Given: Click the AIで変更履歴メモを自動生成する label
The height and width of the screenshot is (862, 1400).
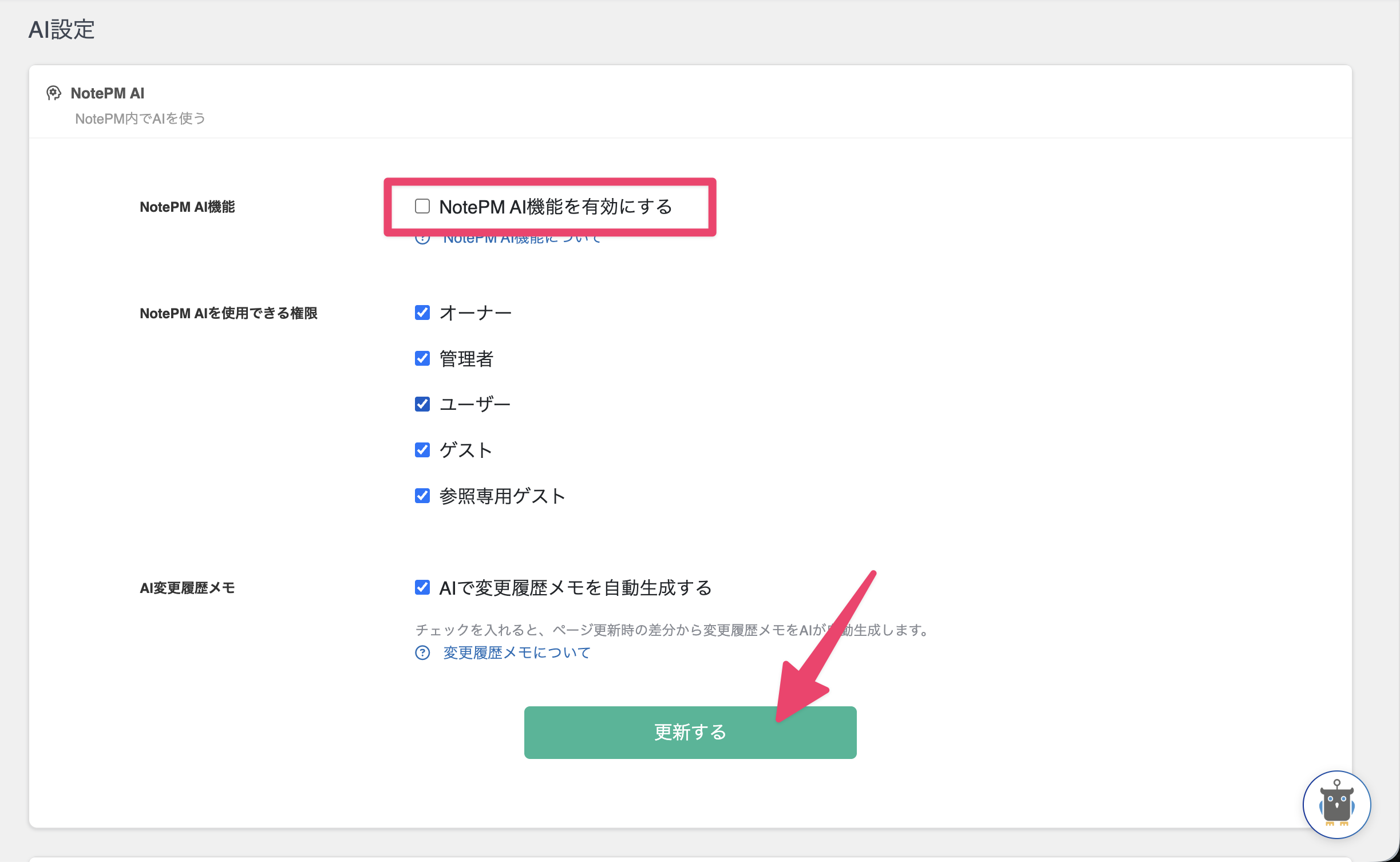Looking at the screenshot, I should tap(576, 587).
